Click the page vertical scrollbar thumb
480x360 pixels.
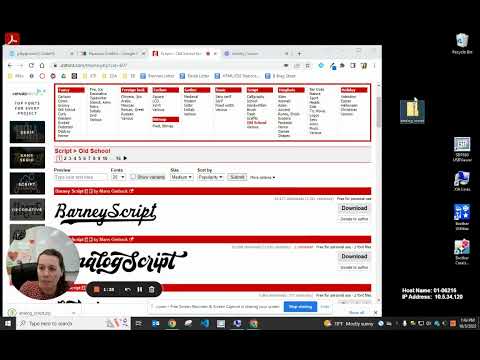[379, 112]
